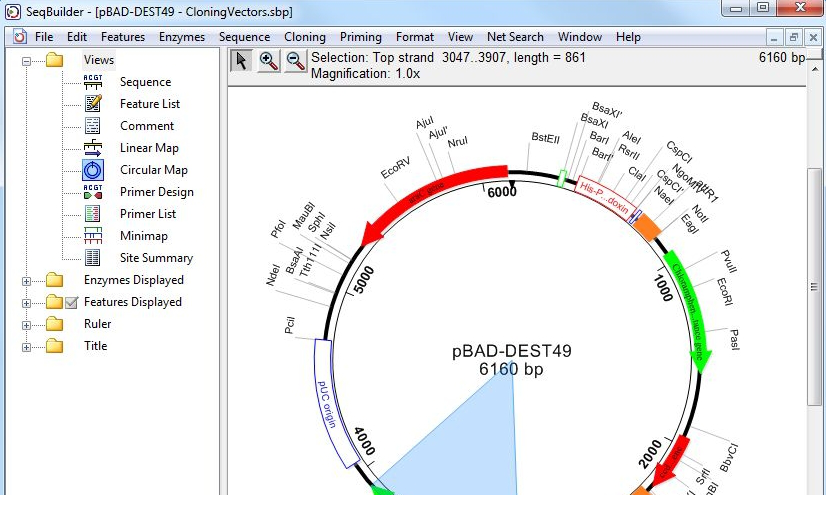Select the arrow pointer tool

(241, 61)
